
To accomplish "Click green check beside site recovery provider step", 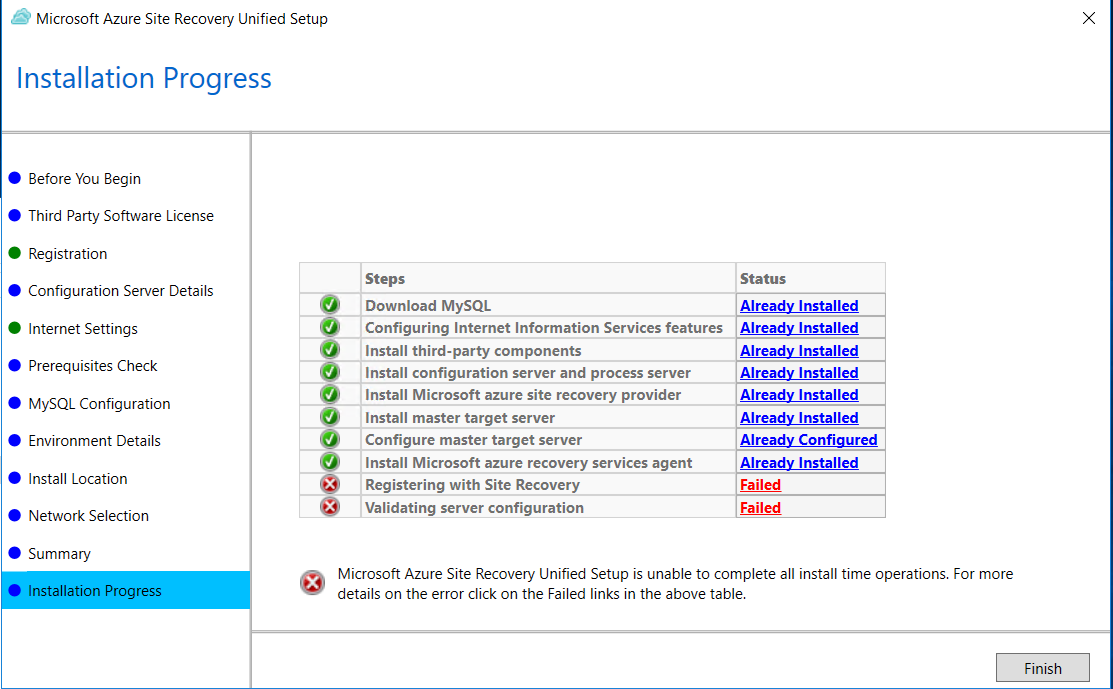I will (330, 395).
